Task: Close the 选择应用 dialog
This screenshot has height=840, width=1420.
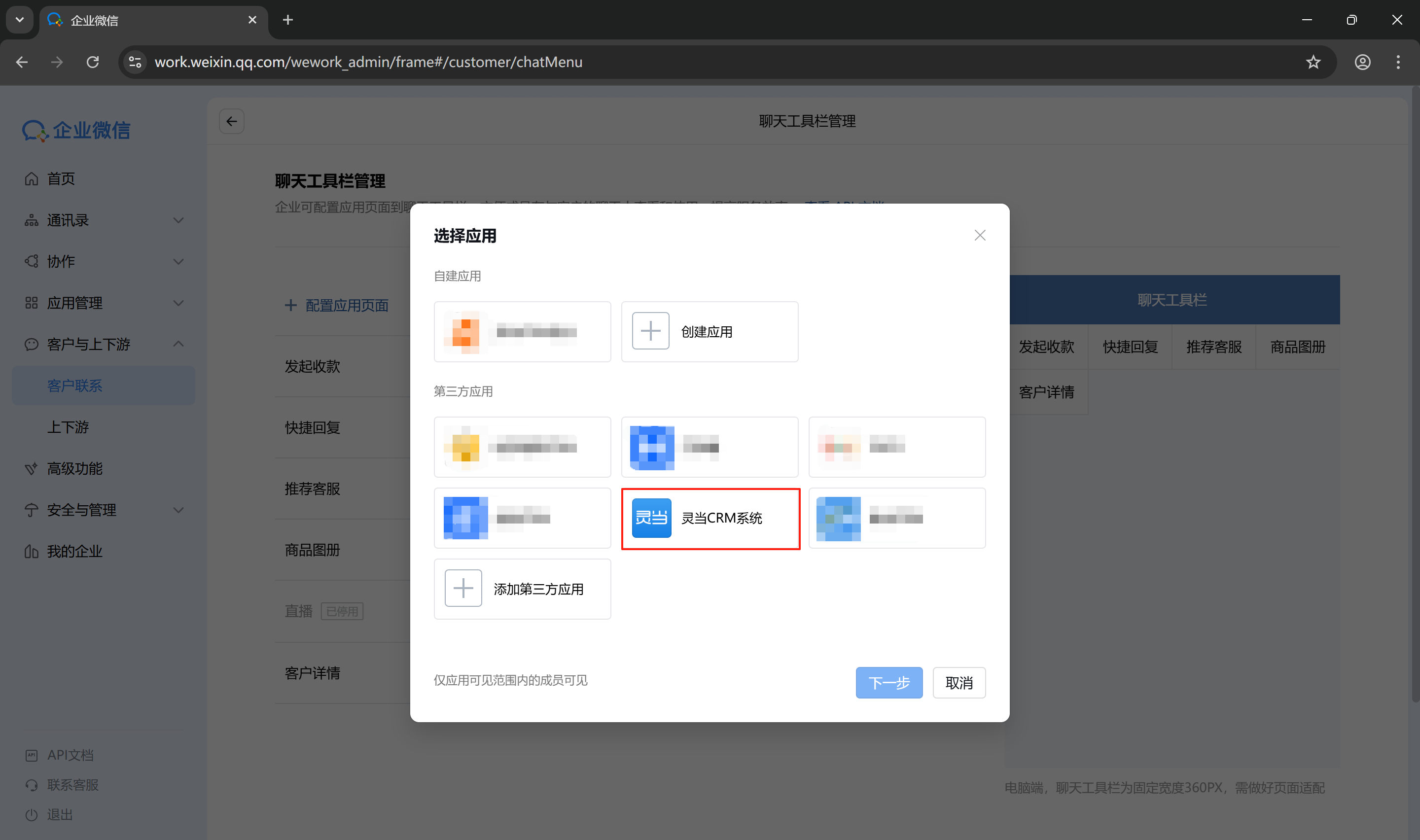Action: pyautogui.click(x=980, y=235)
